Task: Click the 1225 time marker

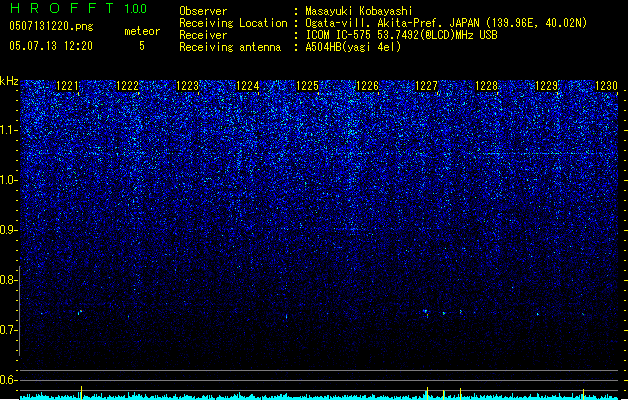Action: click(307, 86)
